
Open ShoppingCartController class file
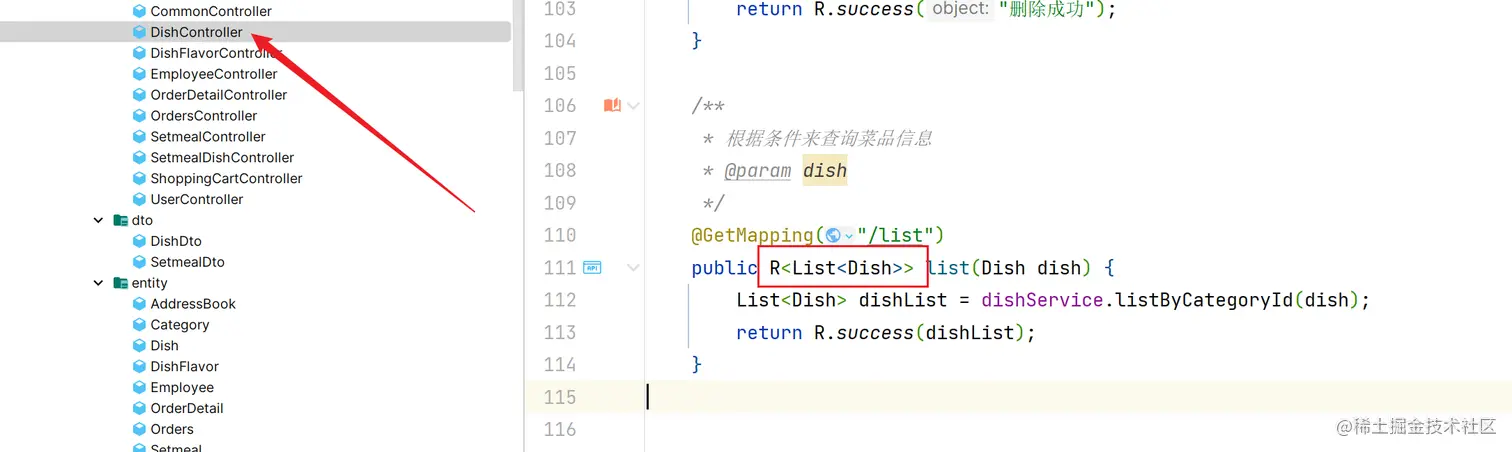point(226,179)
